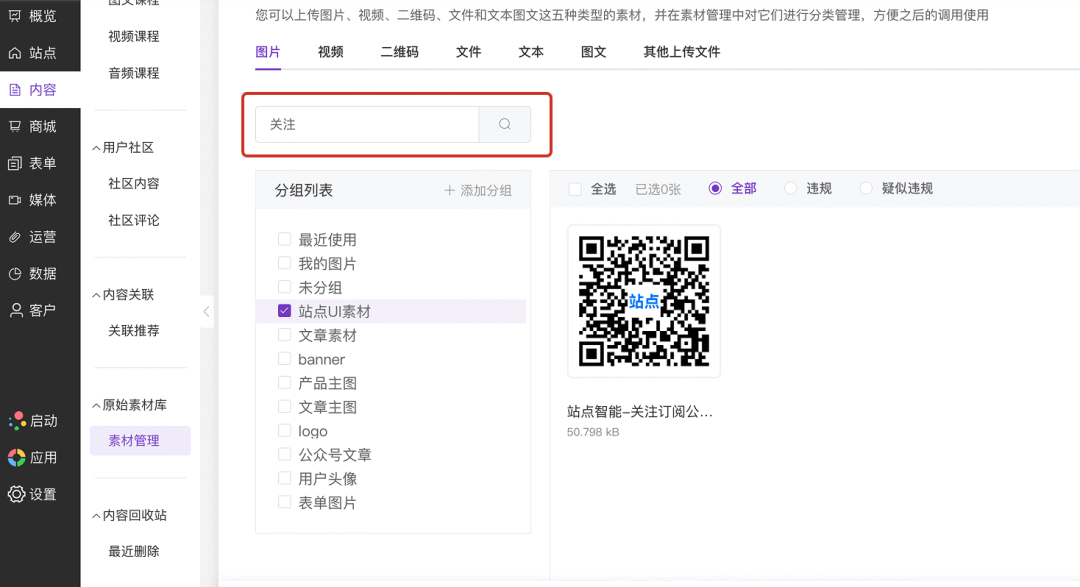Open the 设置 gear icon
This screenshot has width=1080, height=587.
(x=16, y=494)
